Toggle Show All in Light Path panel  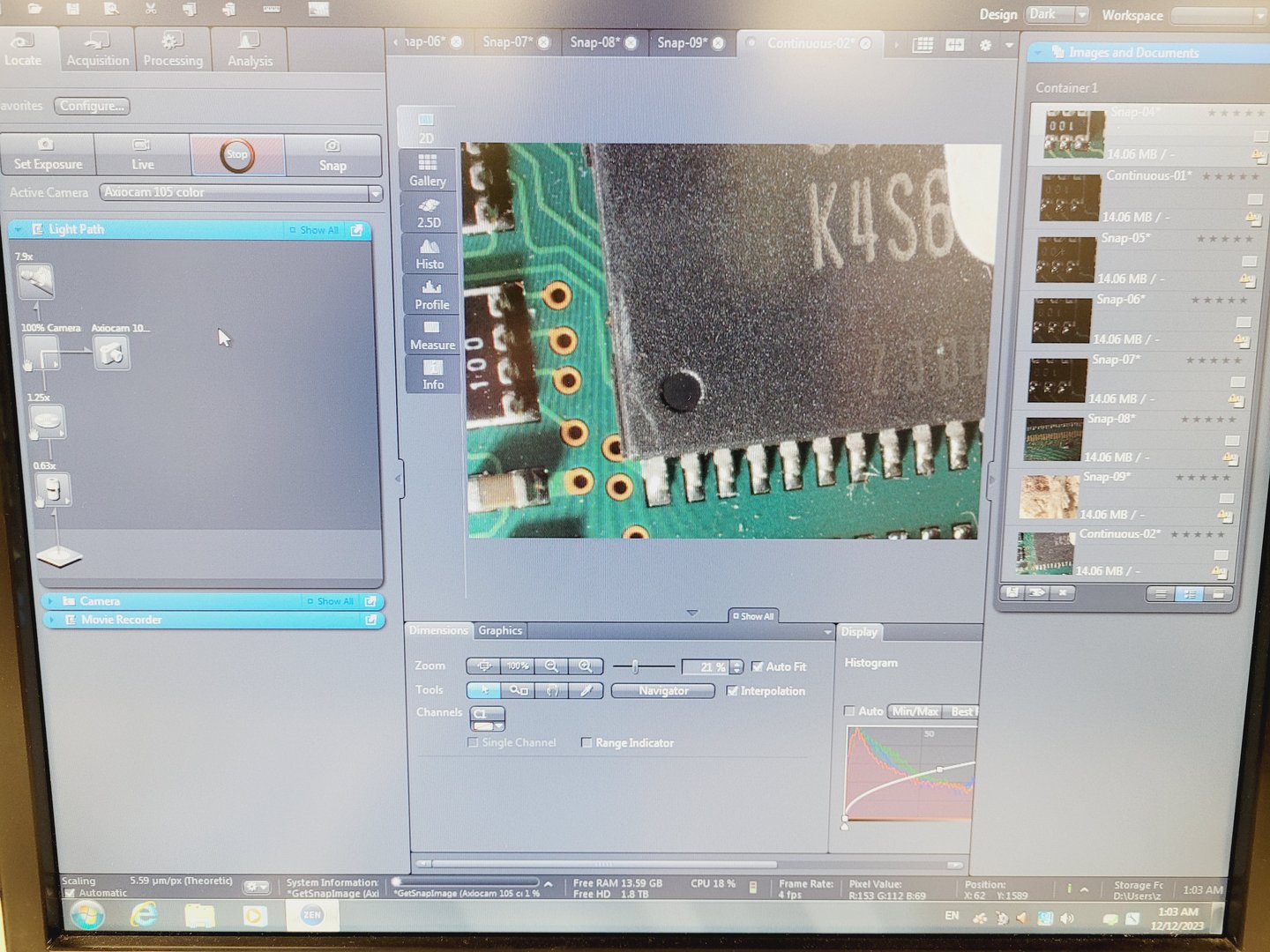(x=314, y=230)
